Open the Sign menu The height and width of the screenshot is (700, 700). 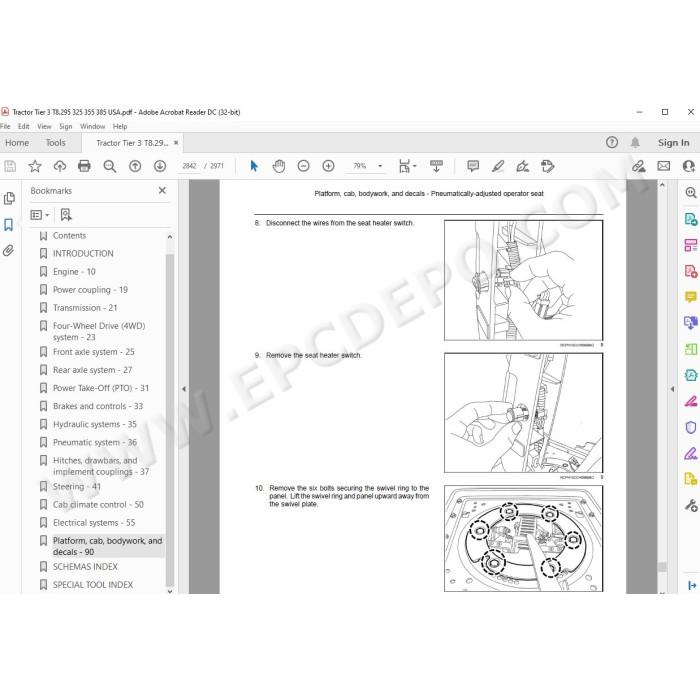(66, 126)
